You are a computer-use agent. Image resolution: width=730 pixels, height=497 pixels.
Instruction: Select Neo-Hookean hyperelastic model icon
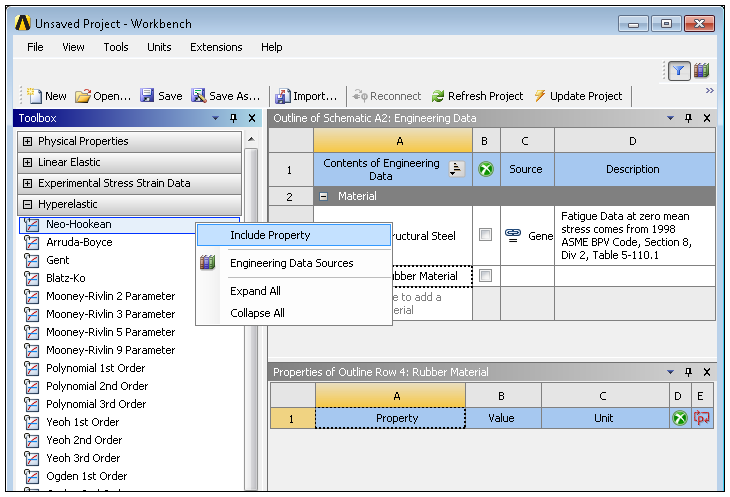(32, 225)
